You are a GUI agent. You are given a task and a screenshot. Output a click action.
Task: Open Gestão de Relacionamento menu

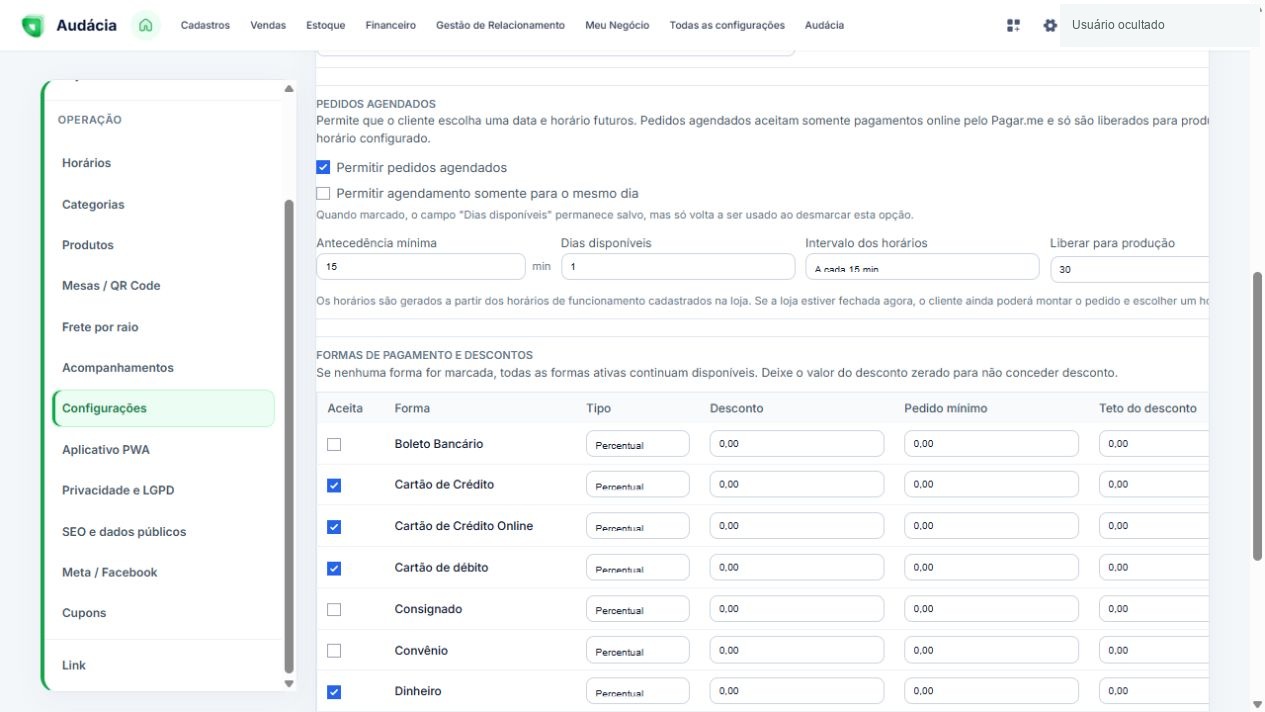[500, 25]
